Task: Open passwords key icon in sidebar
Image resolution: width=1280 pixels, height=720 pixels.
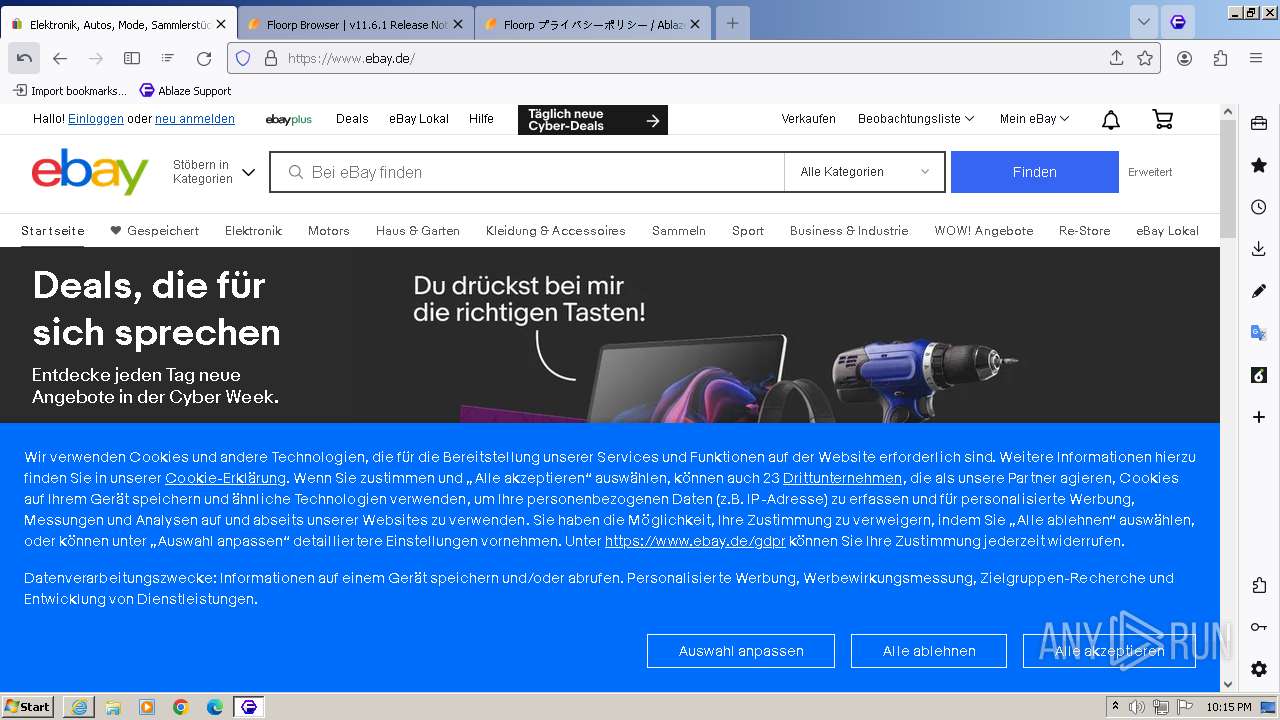Action: [1259, 627]
